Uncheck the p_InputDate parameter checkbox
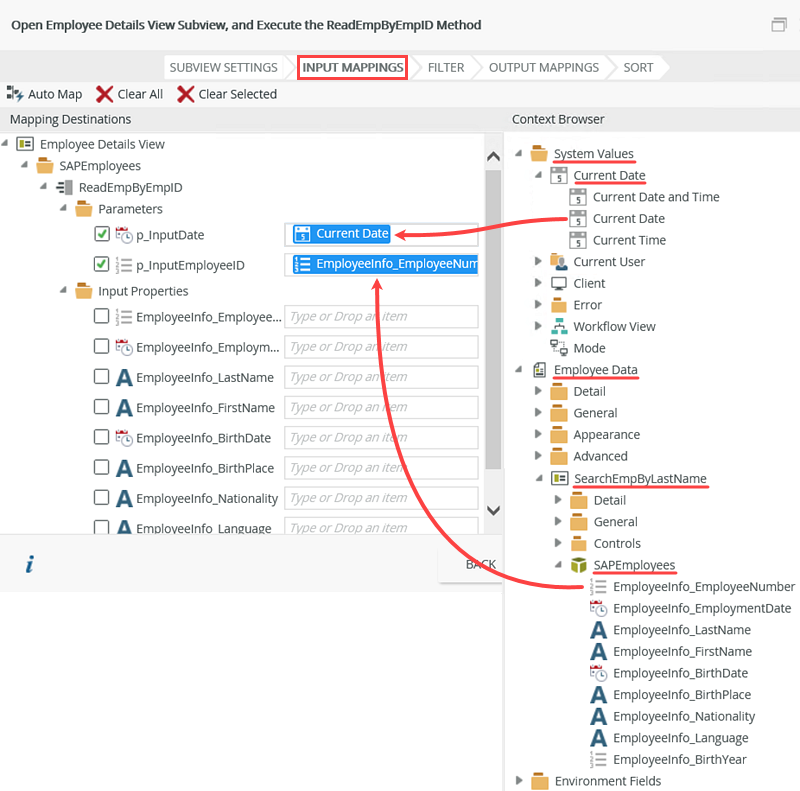Viewport: 800px width, 791px height. (x=101, y=234)
